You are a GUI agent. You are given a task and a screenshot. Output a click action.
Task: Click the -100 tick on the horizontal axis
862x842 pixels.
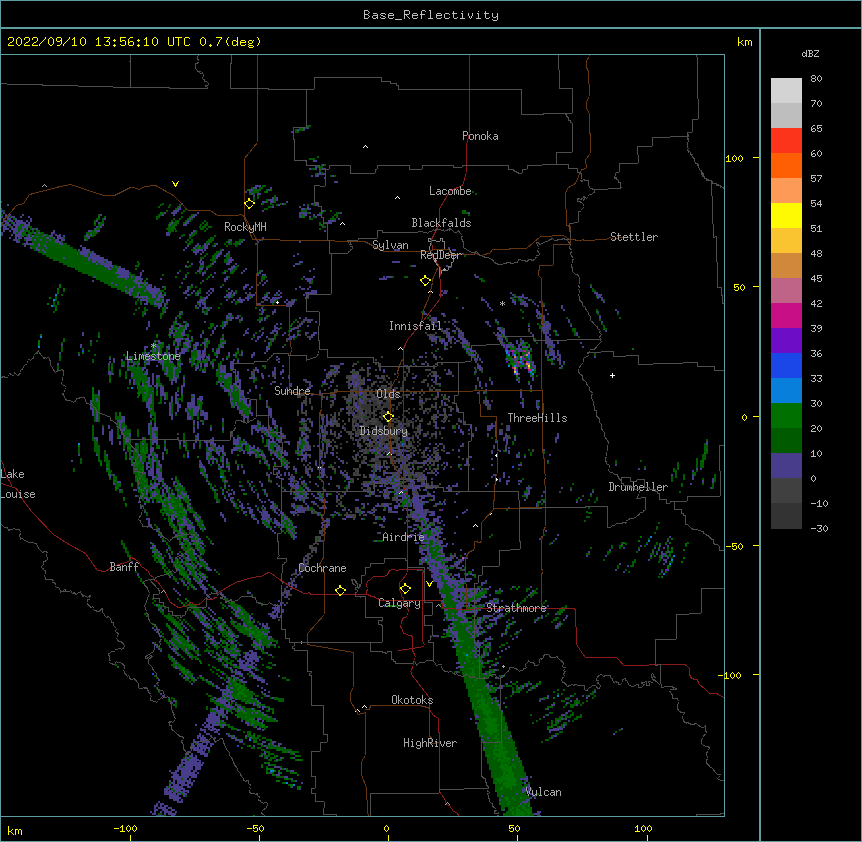(125, 828)
